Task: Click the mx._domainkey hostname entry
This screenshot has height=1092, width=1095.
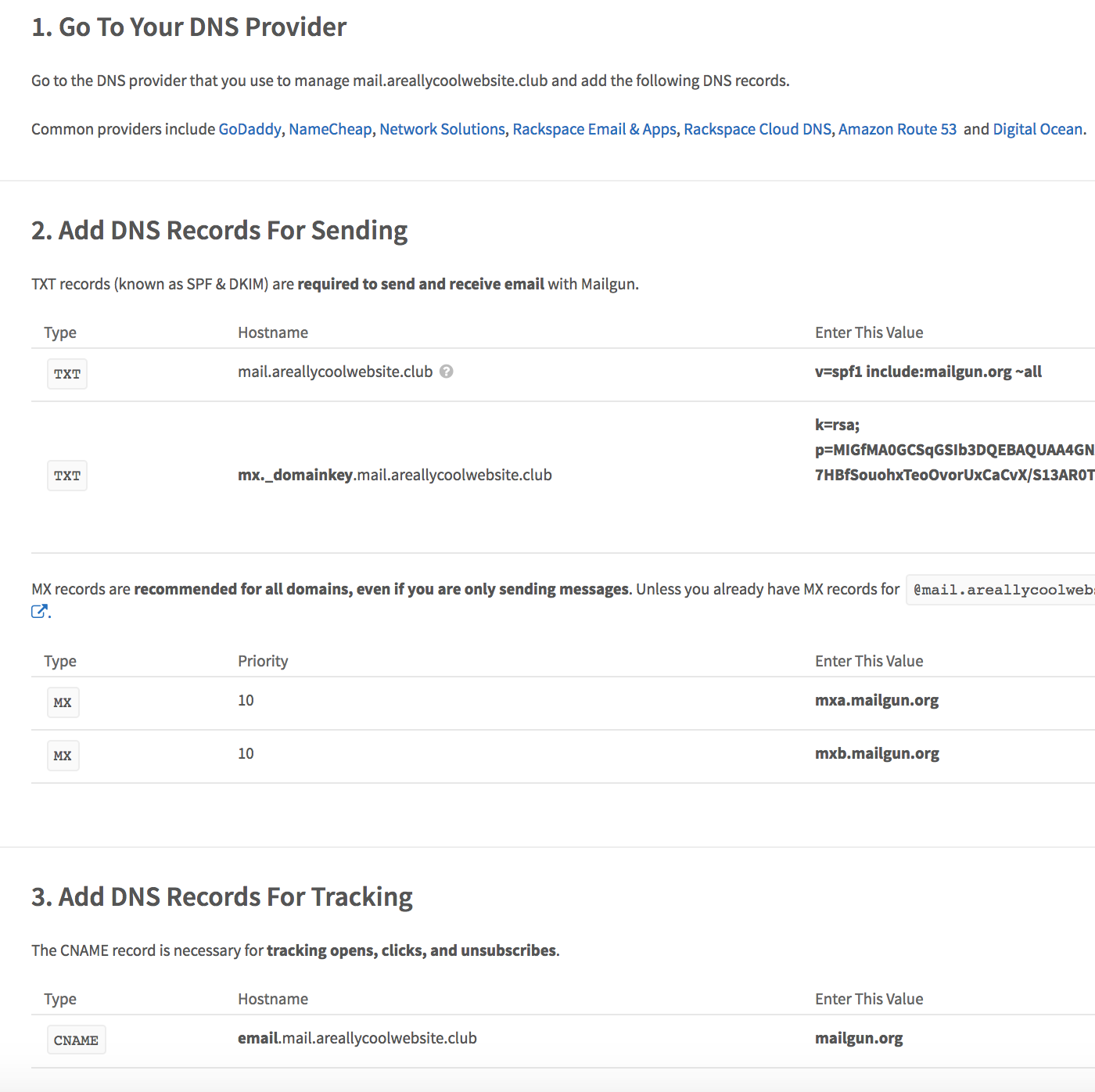Action: click(x=394, y=475)
